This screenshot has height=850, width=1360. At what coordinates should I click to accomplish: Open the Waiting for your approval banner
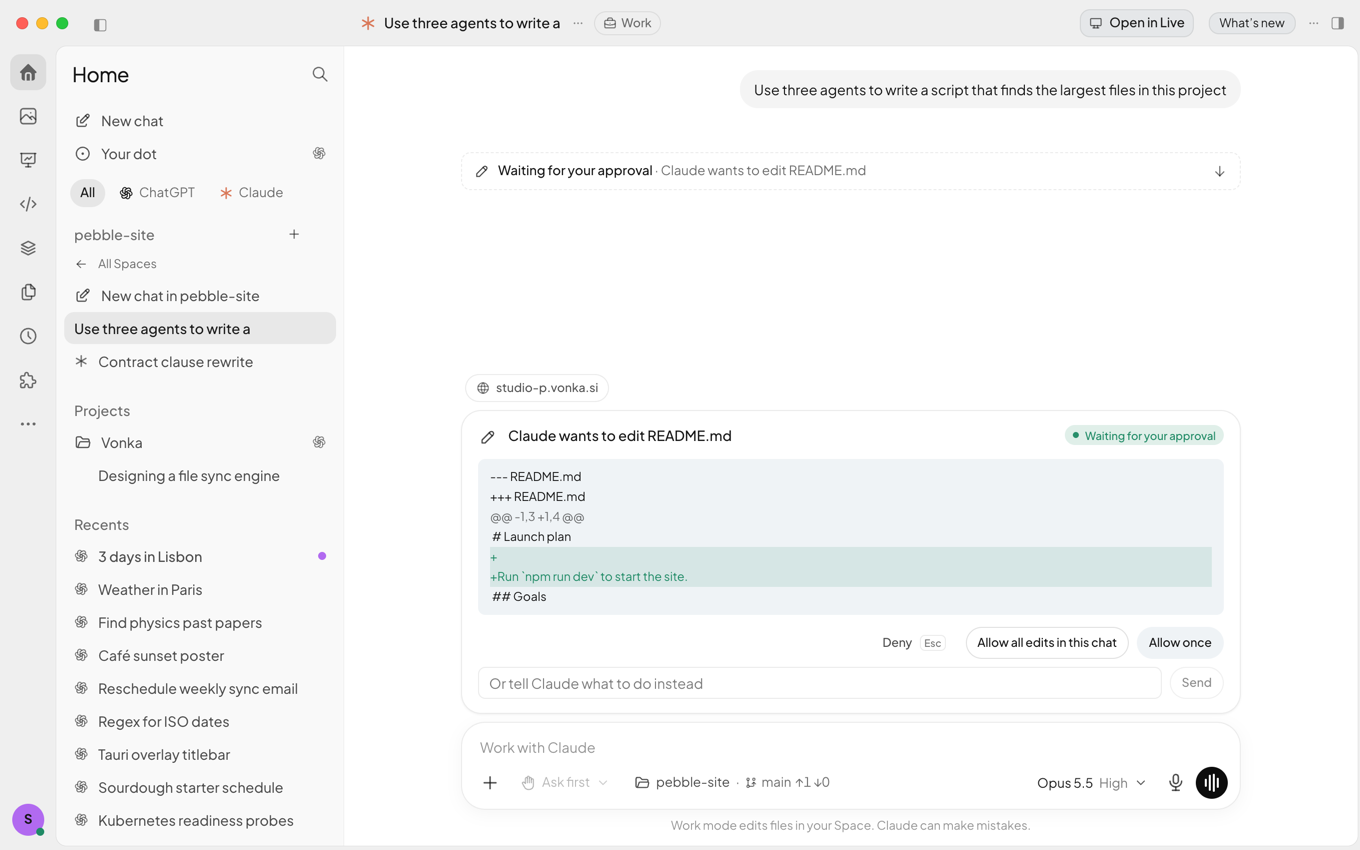point(850,171)
